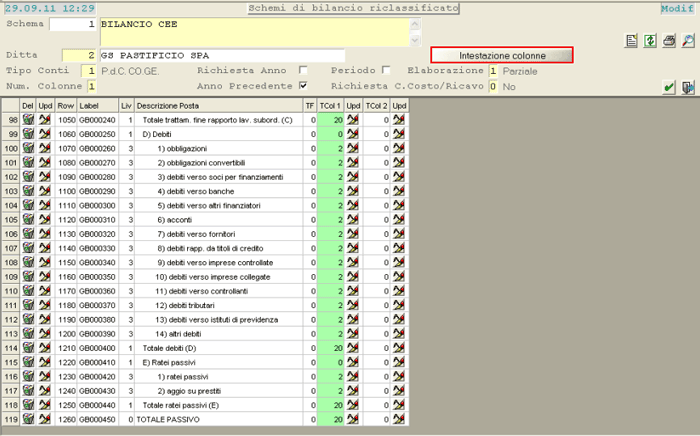
Task: Uncheck the Anno Precedente checkbox
Action: 303,87
